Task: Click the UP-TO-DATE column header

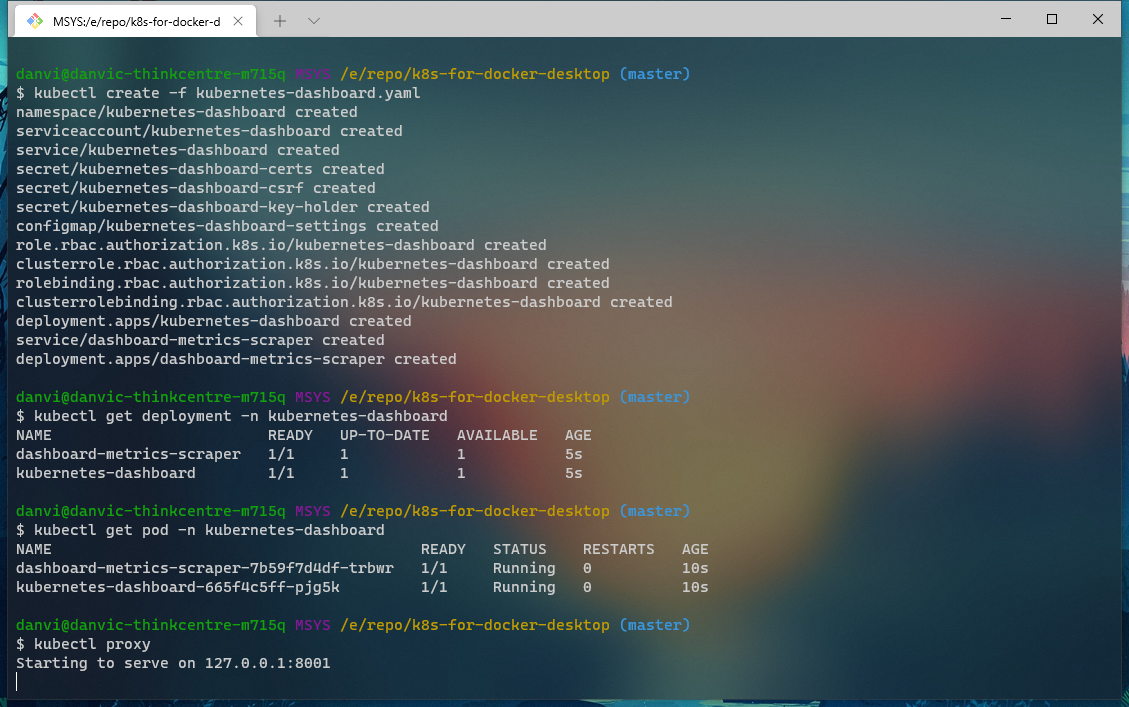Action: pos(384,435)
